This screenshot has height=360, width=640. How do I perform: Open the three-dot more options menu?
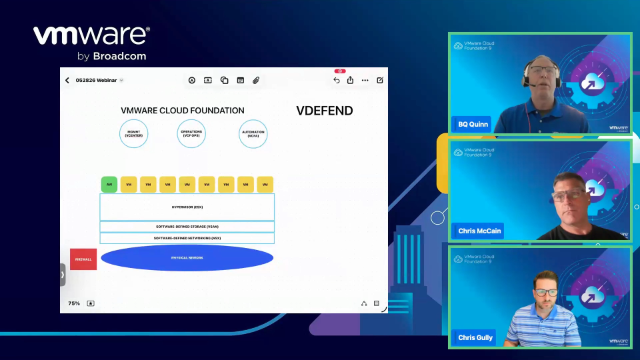tap(365, 80)
